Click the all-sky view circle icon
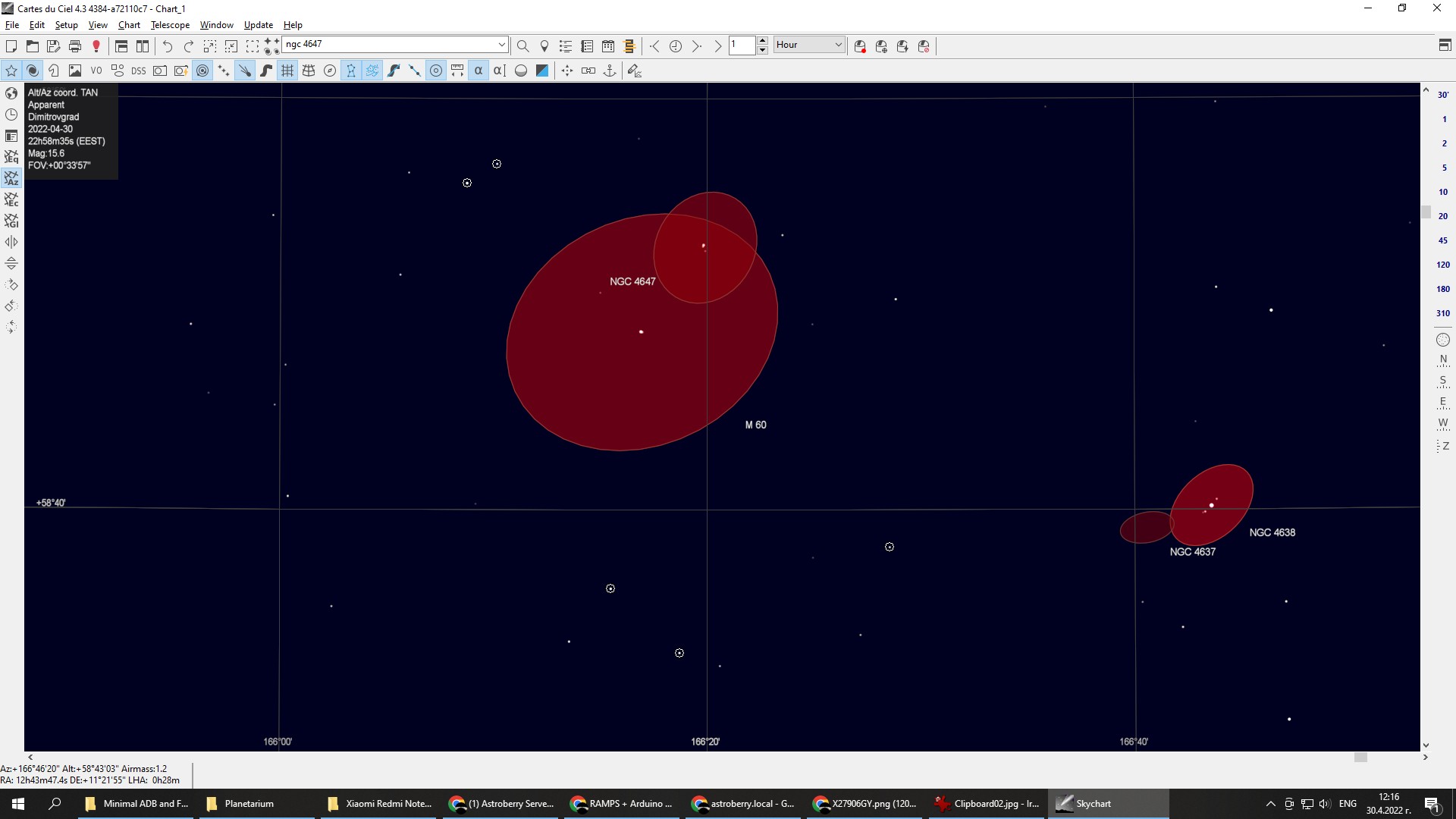Image resolution: width=1456 pixels, height=819 pixels. [1443, 340]
